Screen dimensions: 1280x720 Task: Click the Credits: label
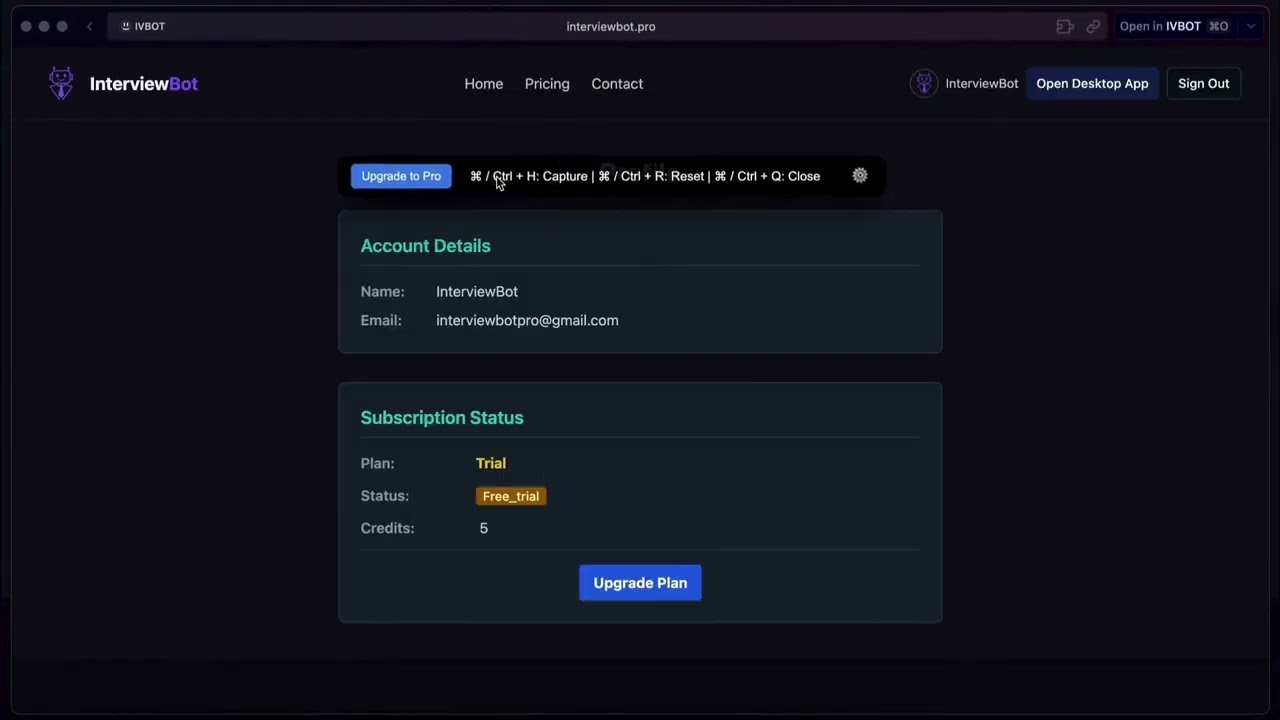coord(388,528)
